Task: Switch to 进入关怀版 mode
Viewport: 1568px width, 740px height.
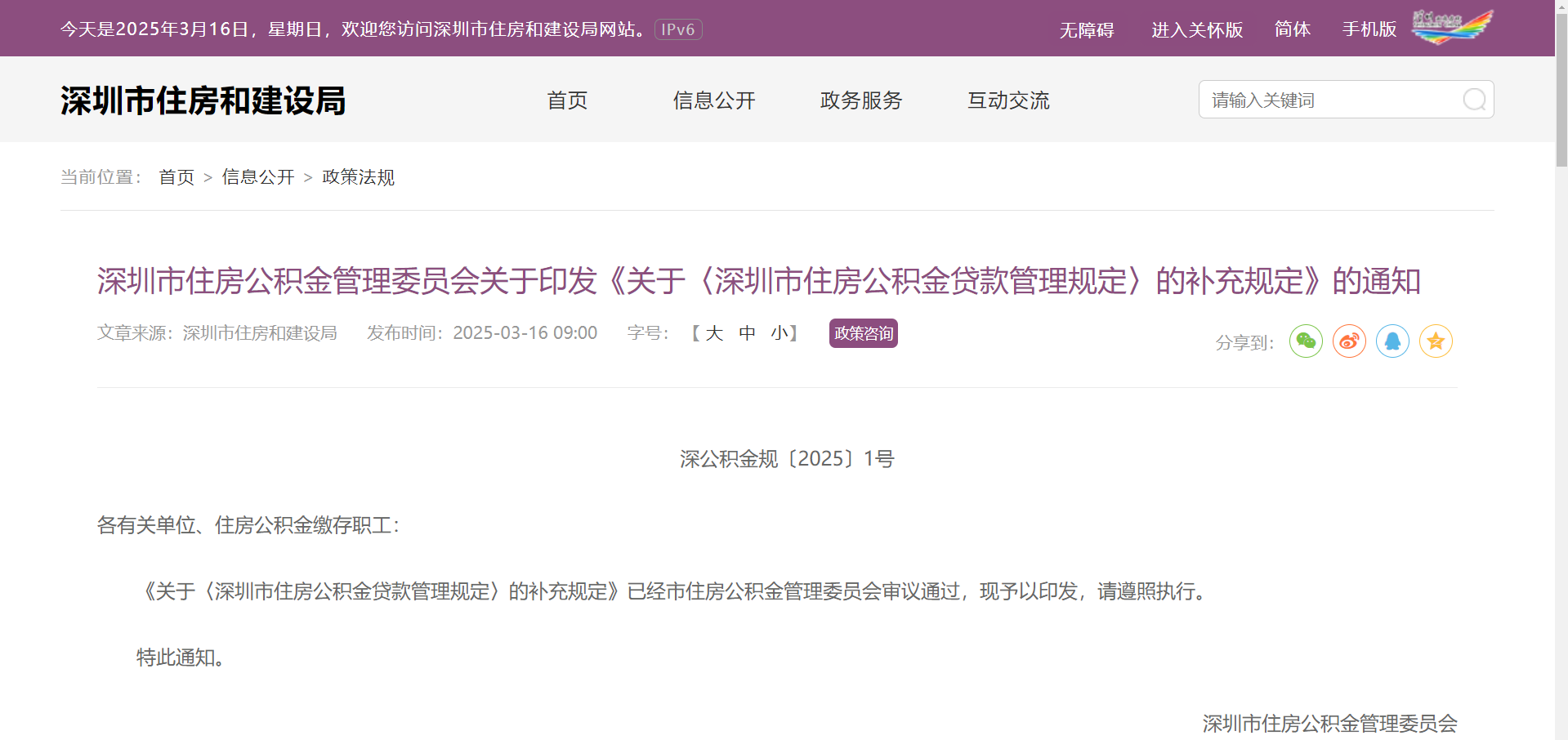Action: [1197, 30]
